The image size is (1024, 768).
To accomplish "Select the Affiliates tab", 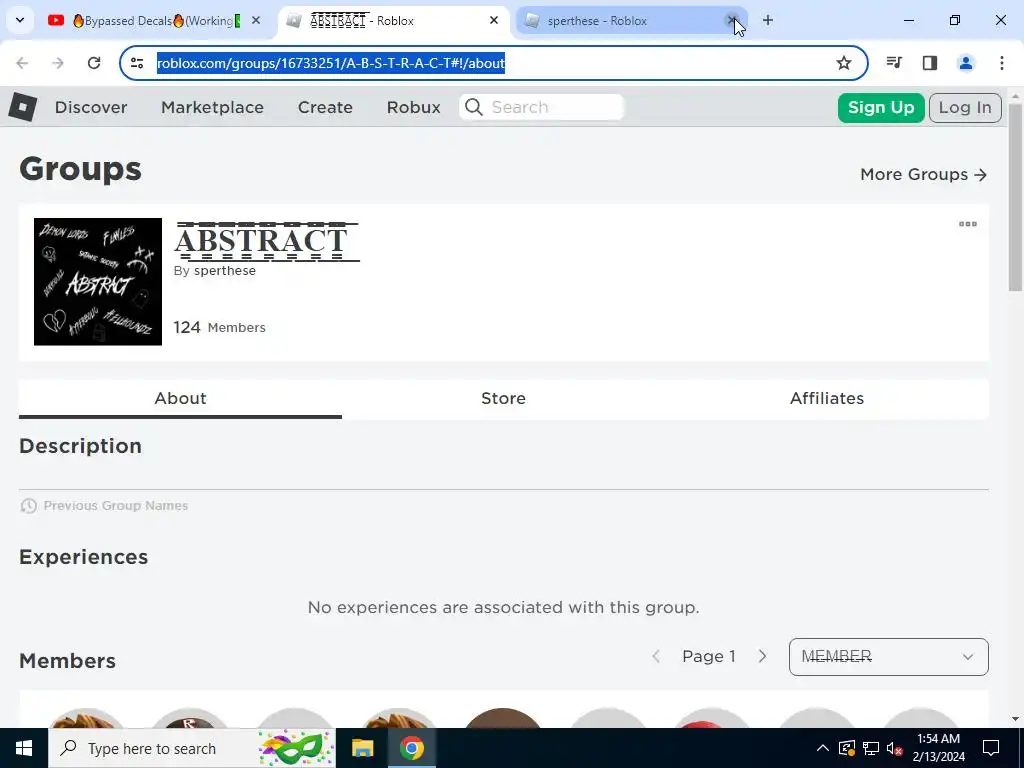I will pyautogui.click(x=827, y=398).
